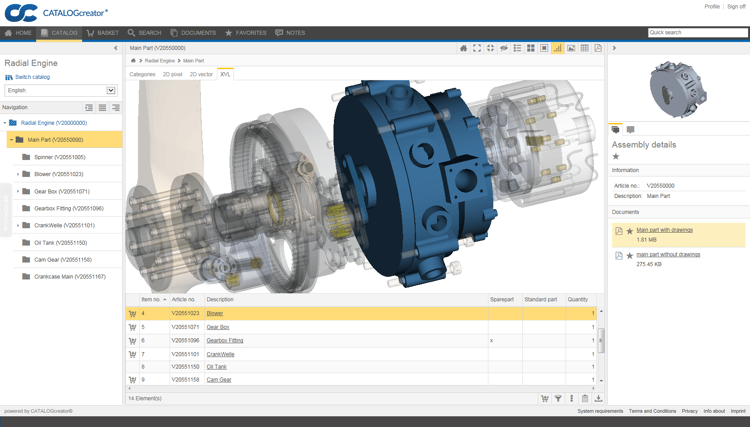The height and width of the screenshot is (427, 750).
Task: Open PDF export icon in viewer toolbar
Action: coord(598,48)
